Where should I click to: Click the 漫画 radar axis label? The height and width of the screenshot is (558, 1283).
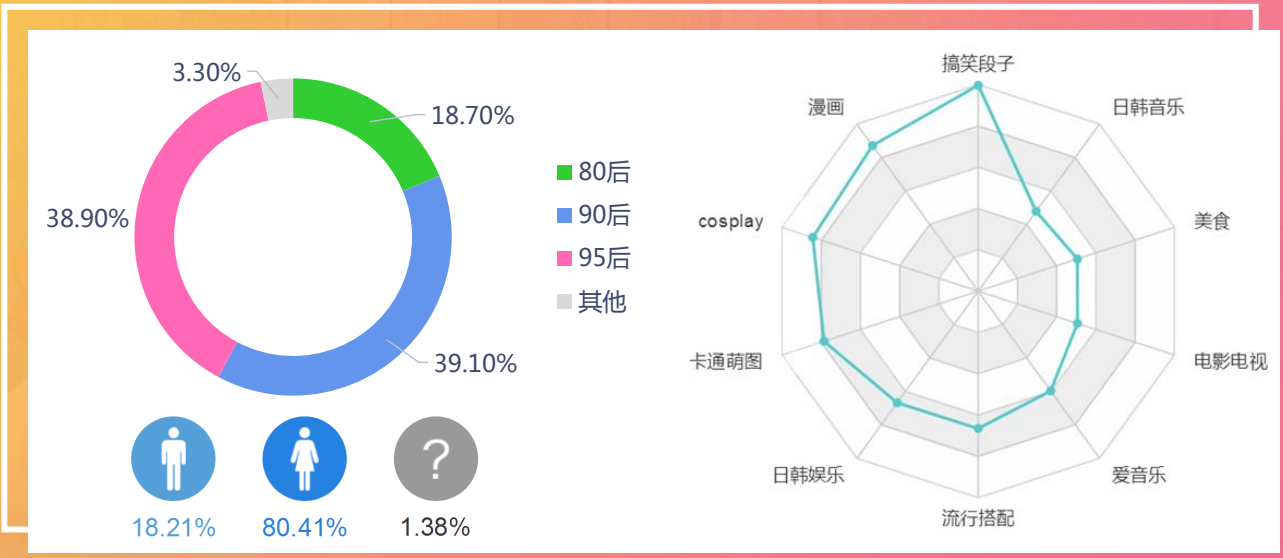pos(826,107)
